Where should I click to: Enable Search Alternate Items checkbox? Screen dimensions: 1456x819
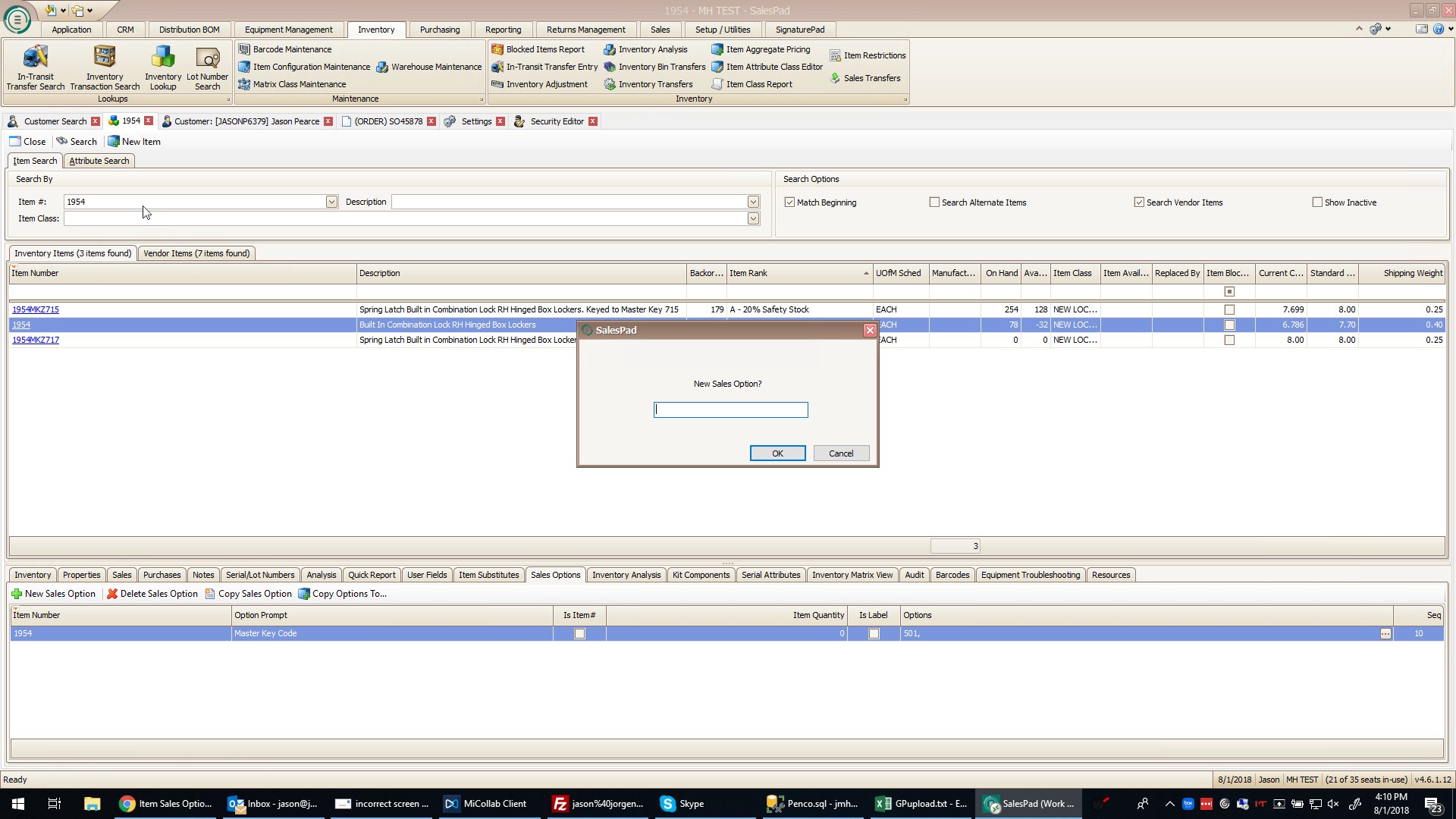934,202
